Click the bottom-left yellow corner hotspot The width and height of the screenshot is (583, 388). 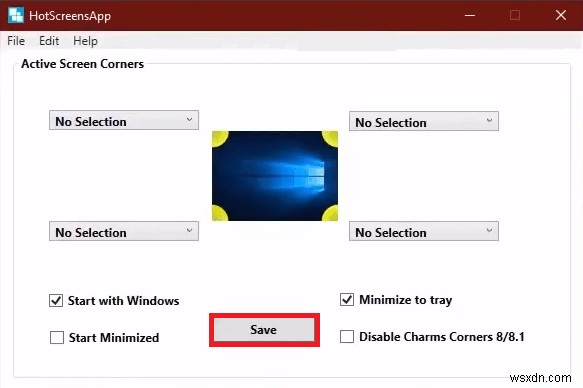(x=220, y=213)
